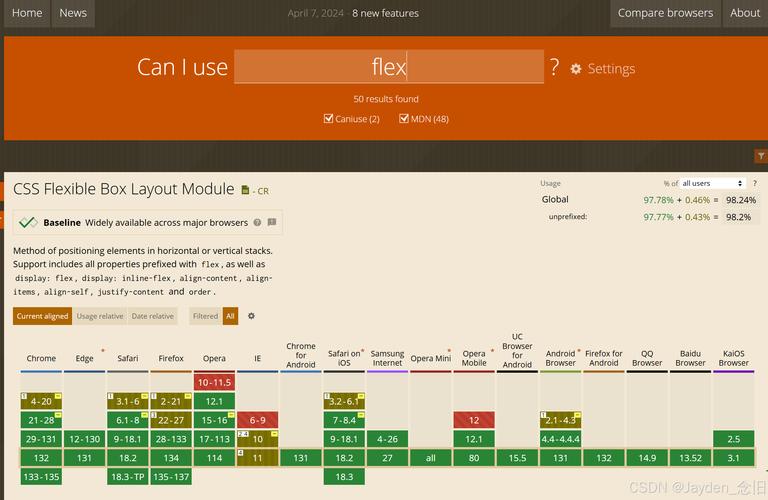Select IE 10 partial support cell
This screenshot has height=500, width=768.
(x=258, y=439)
